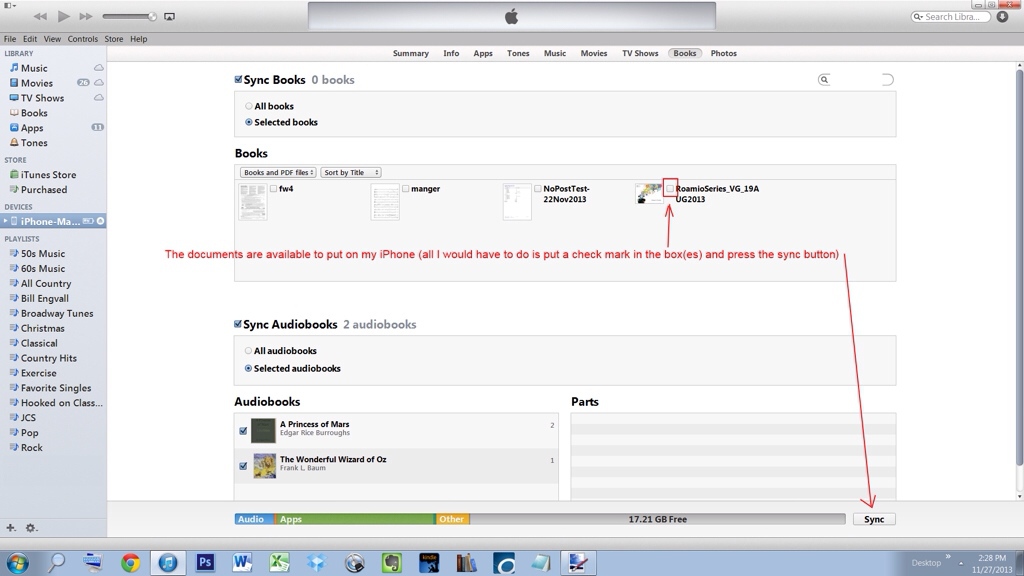Open the Controls menu

[83, 39]
